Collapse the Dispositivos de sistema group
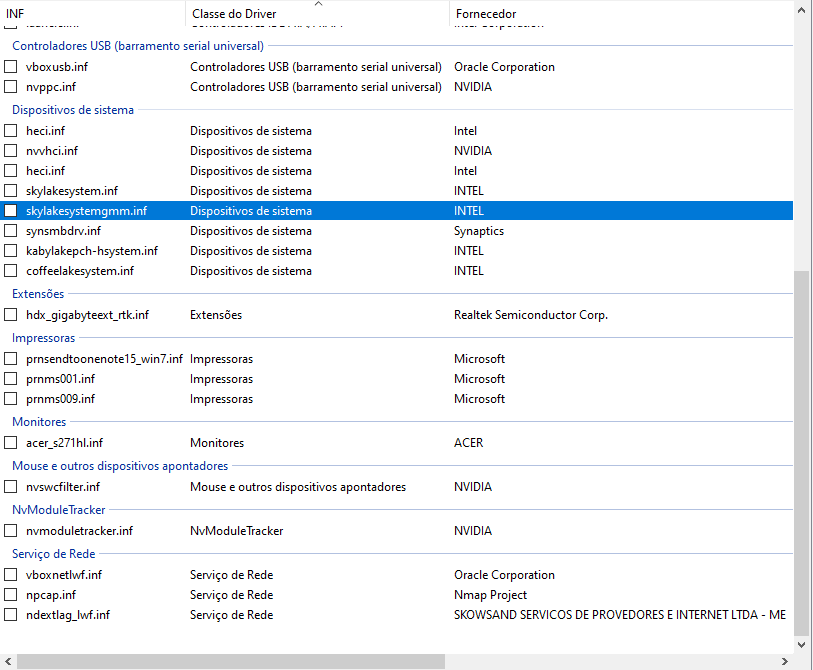 pyautogui.click(x=73, y=110)
